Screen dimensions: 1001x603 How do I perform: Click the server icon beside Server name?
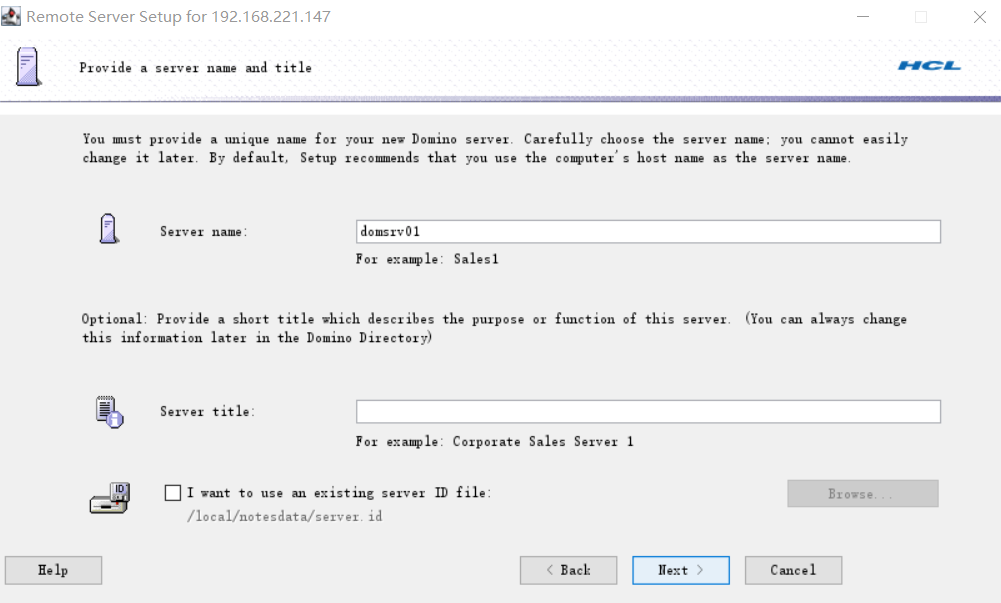(109, 228)
